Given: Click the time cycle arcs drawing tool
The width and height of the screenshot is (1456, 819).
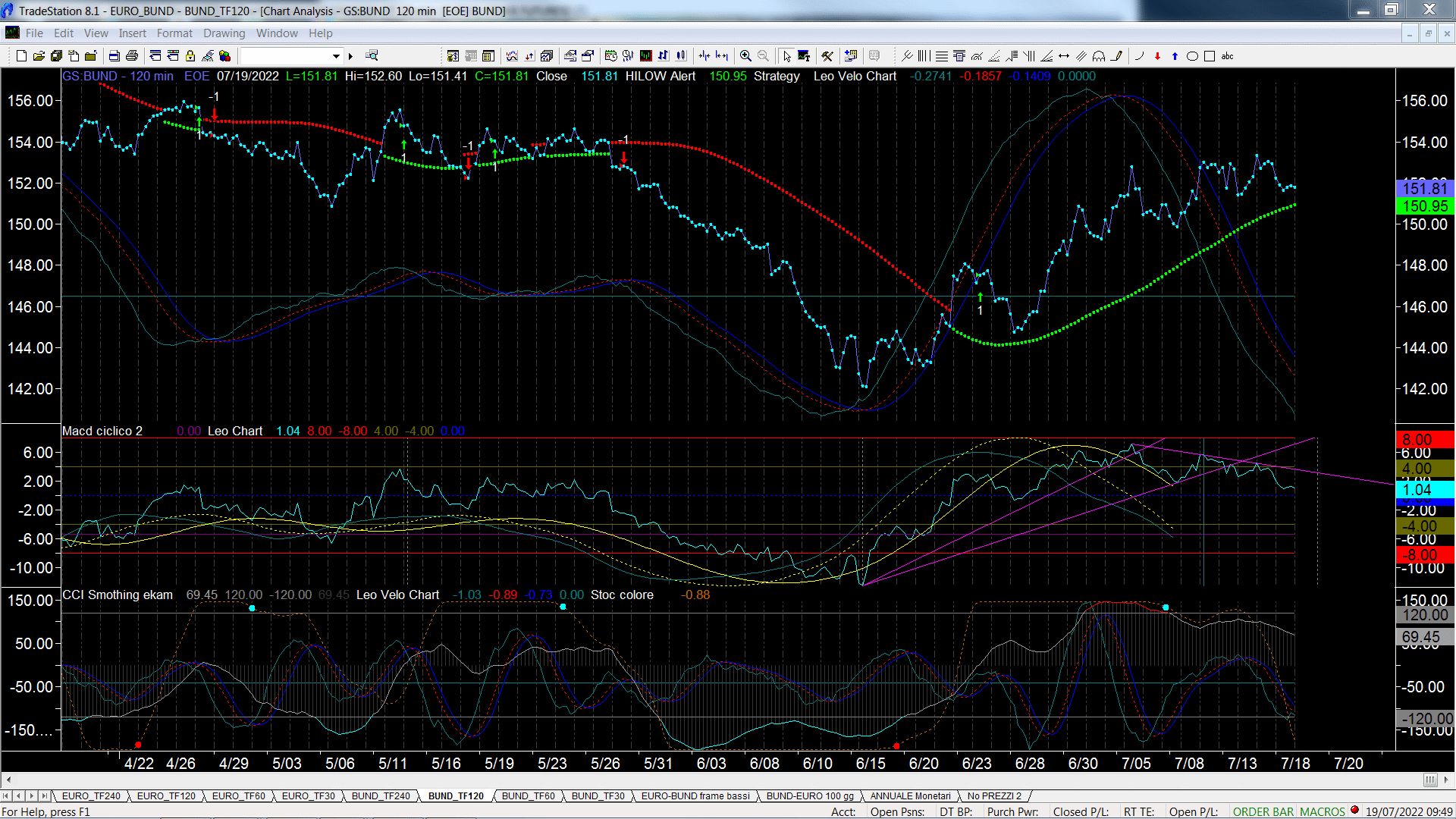Looking at the screenshot, I should pos(1099,56).
